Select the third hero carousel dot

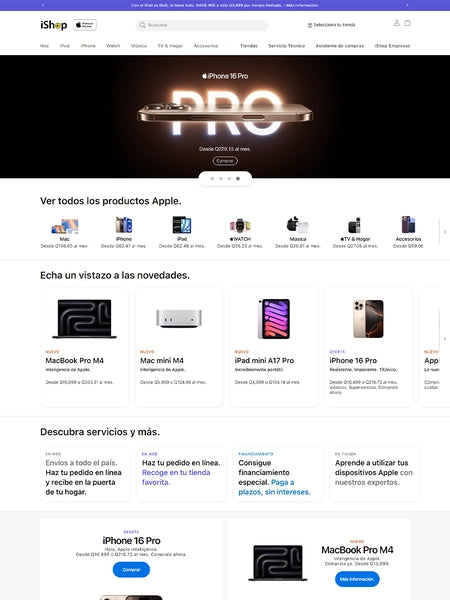[x=229, y=179]
